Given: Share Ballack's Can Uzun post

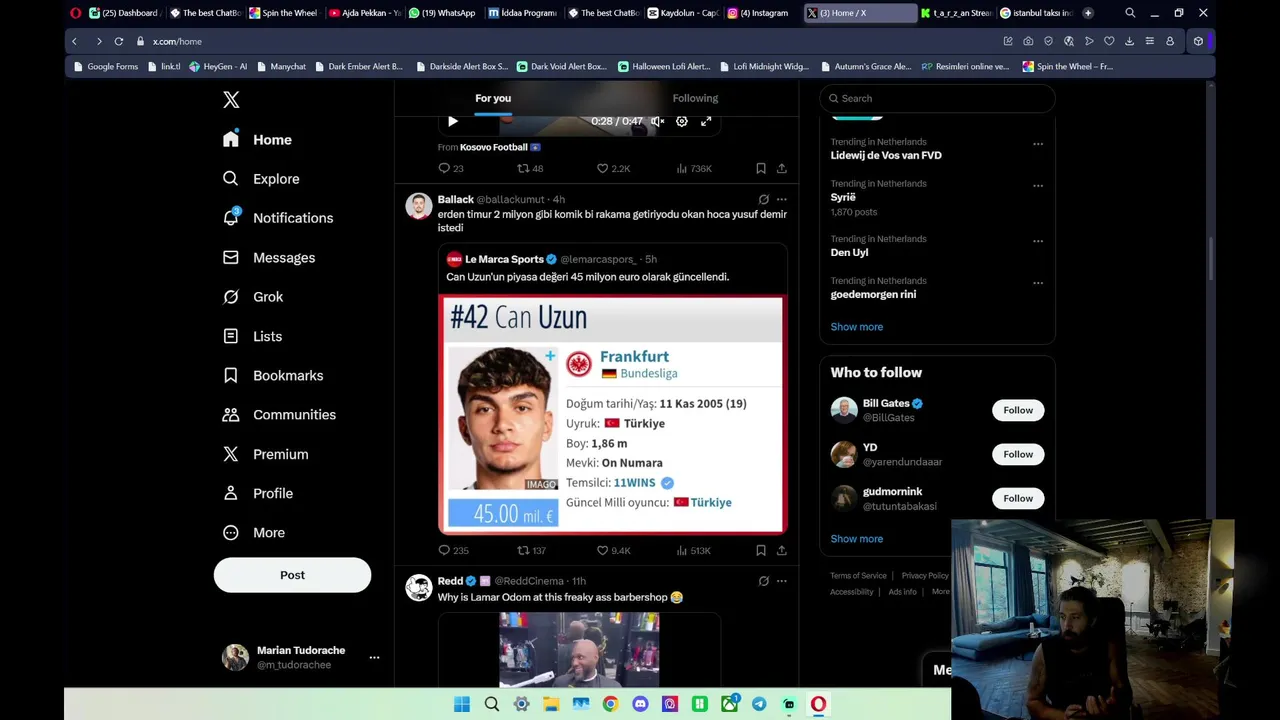Looking at the screenshot, I should click(x=781, y=550).
